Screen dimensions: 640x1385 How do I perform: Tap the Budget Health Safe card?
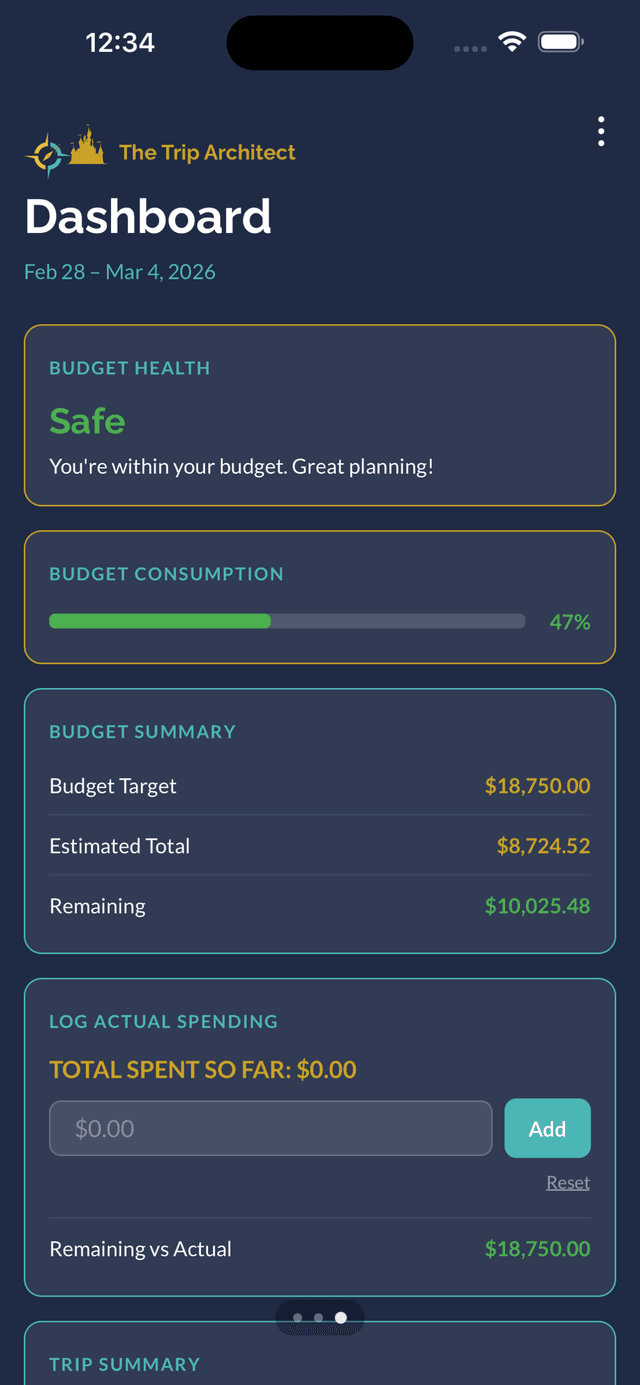coord(320,415)
